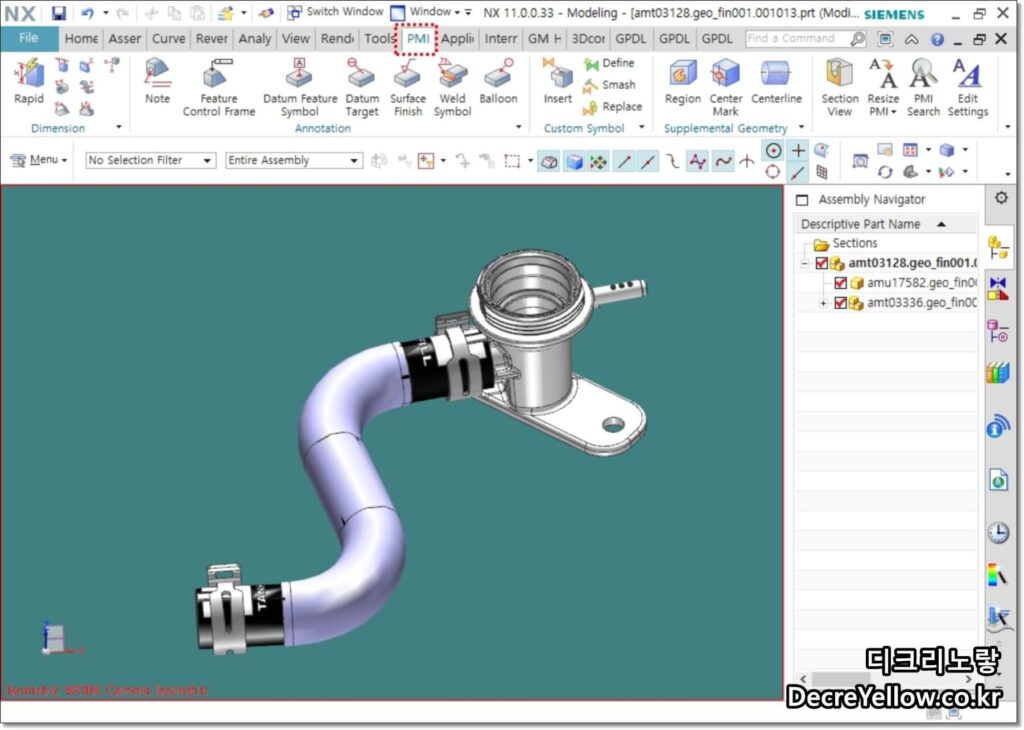Toggle checkbox for amt03336.geo_fin component
Screen dimensions: 1024x730
(x=840, y=303)
